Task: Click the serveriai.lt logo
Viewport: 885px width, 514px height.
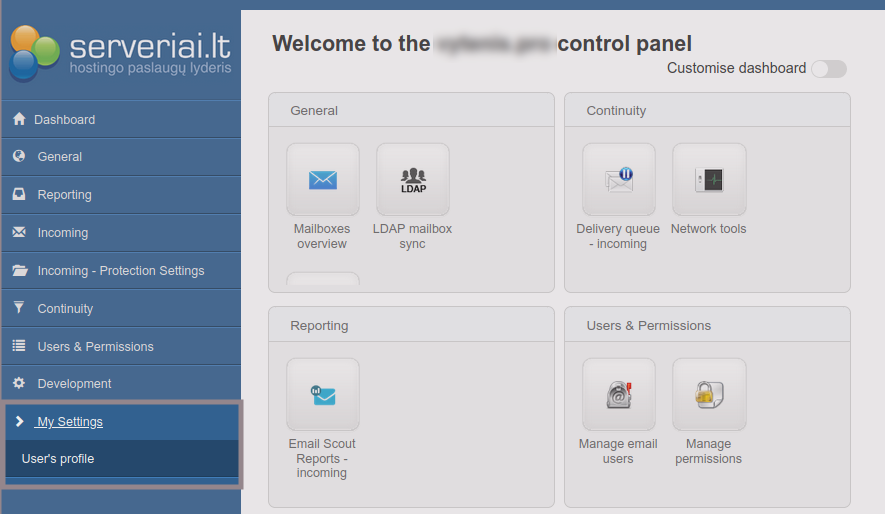Action: point(120,52)
